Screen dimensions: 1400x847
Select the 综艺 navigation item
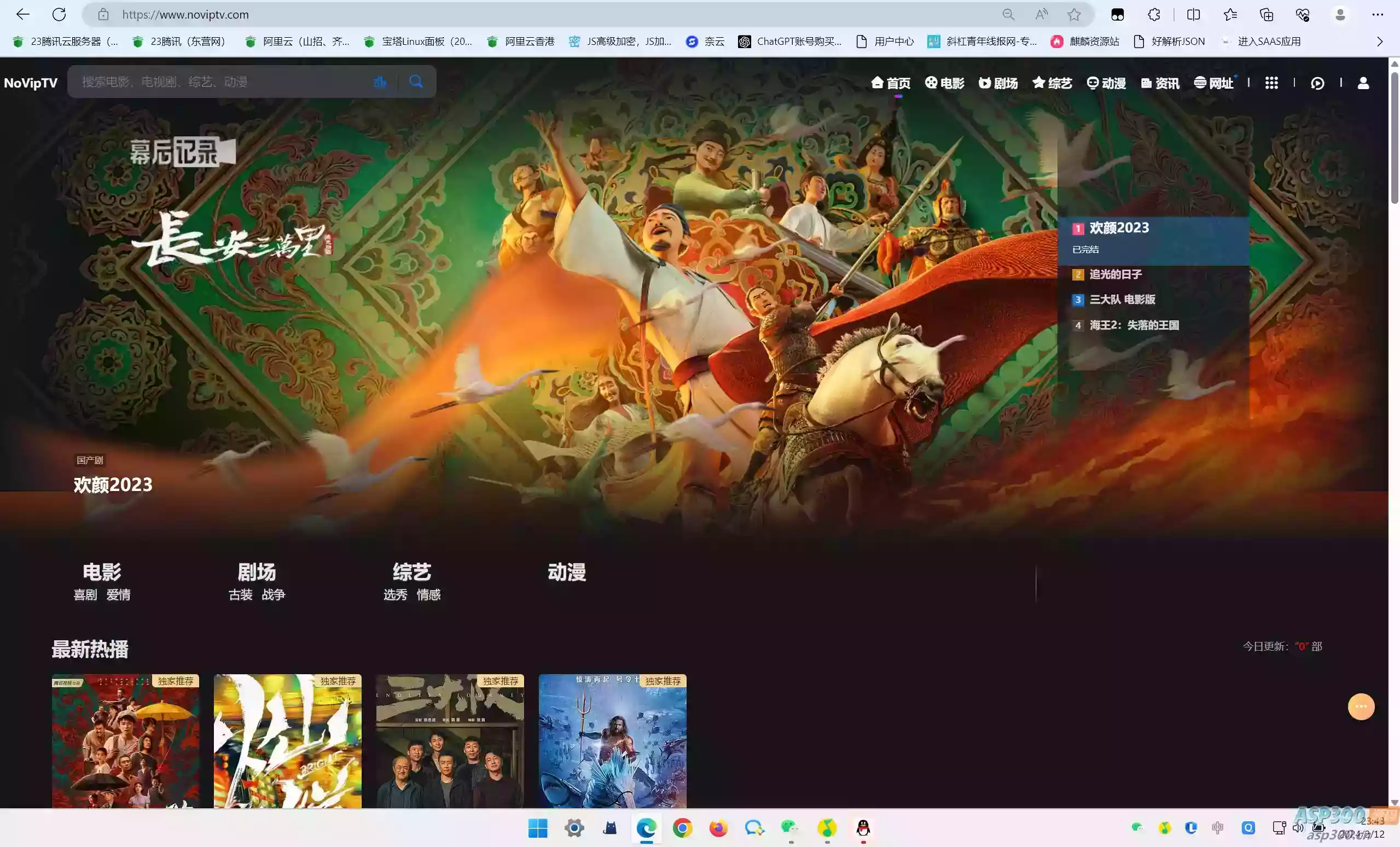click(x=1052, y=84)
